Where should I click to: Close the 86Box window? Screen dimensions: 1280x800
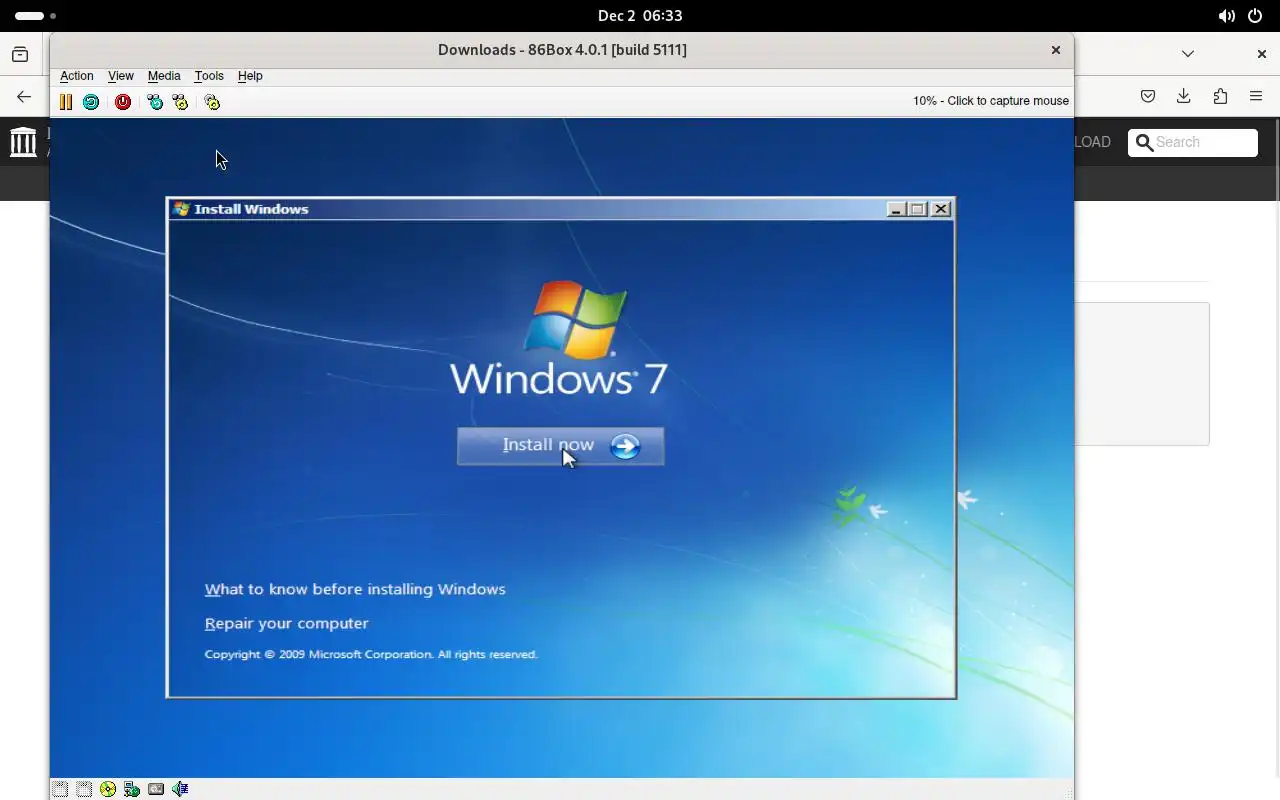[1055, 50]
